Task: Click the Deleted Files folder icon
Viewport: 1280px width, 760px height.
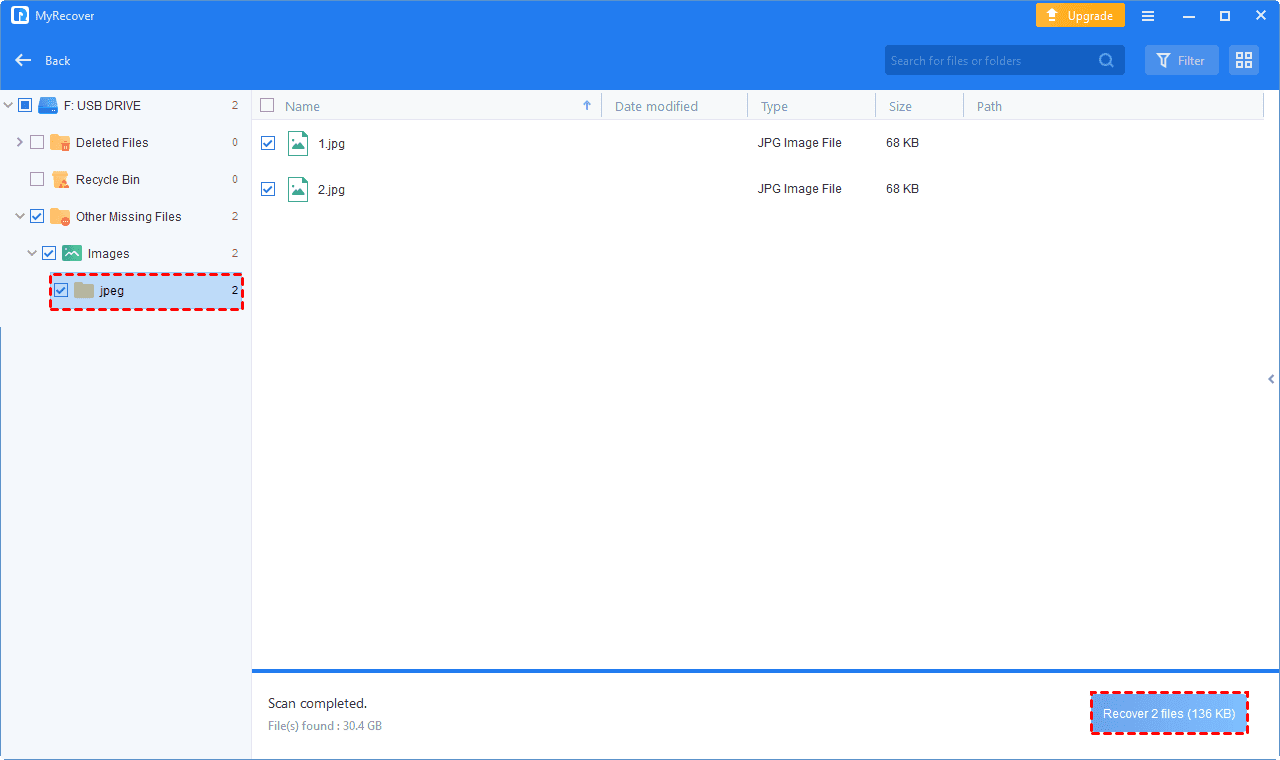Action: 60,142
